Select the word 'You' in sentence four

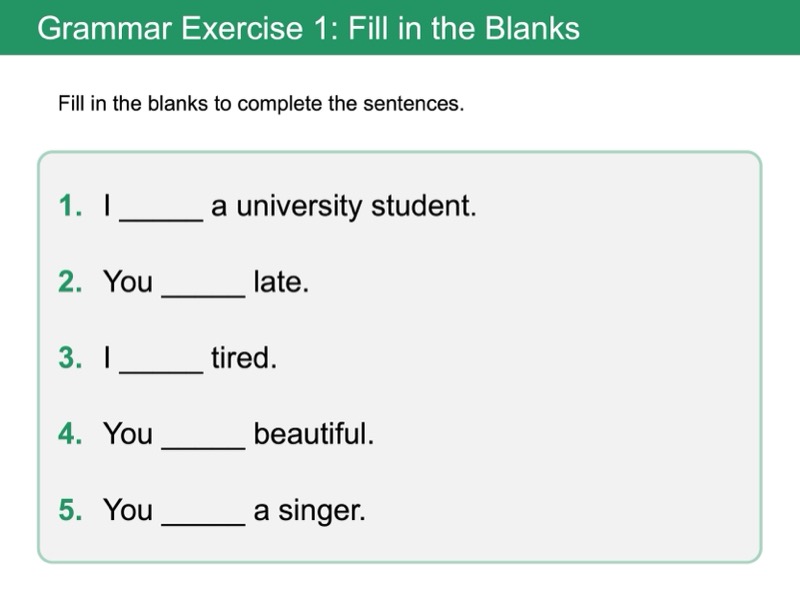(128, 435)
